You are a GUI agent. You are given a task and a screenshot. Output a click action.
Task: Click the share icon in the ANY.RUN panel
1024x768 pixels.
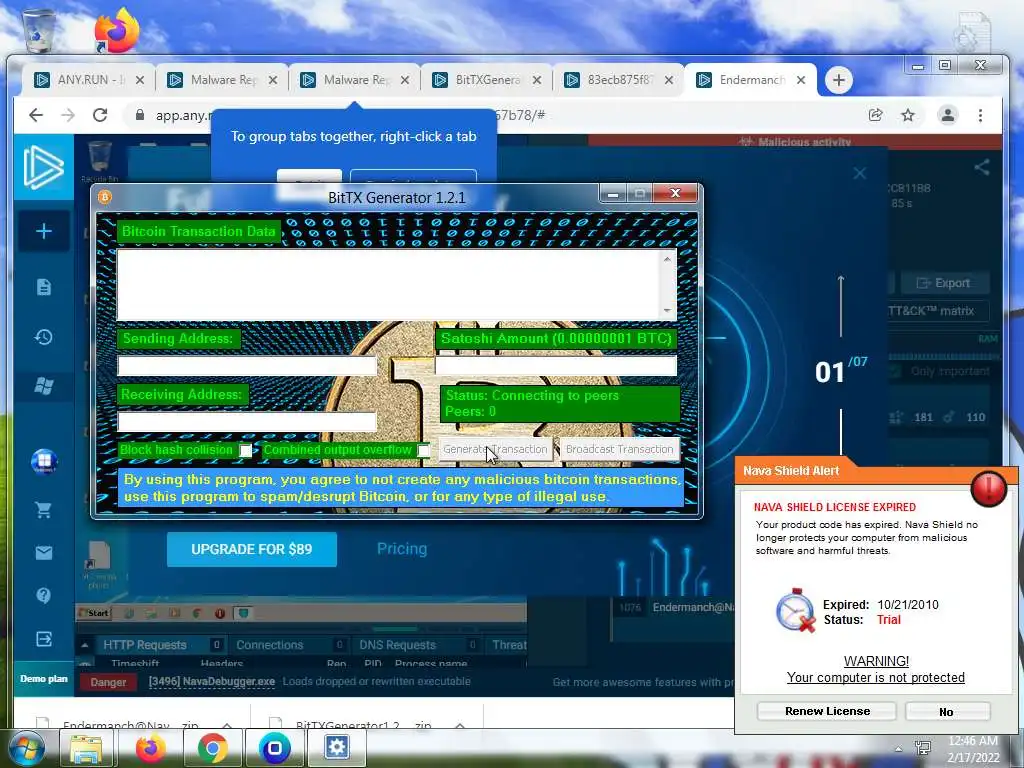(982, 167)
